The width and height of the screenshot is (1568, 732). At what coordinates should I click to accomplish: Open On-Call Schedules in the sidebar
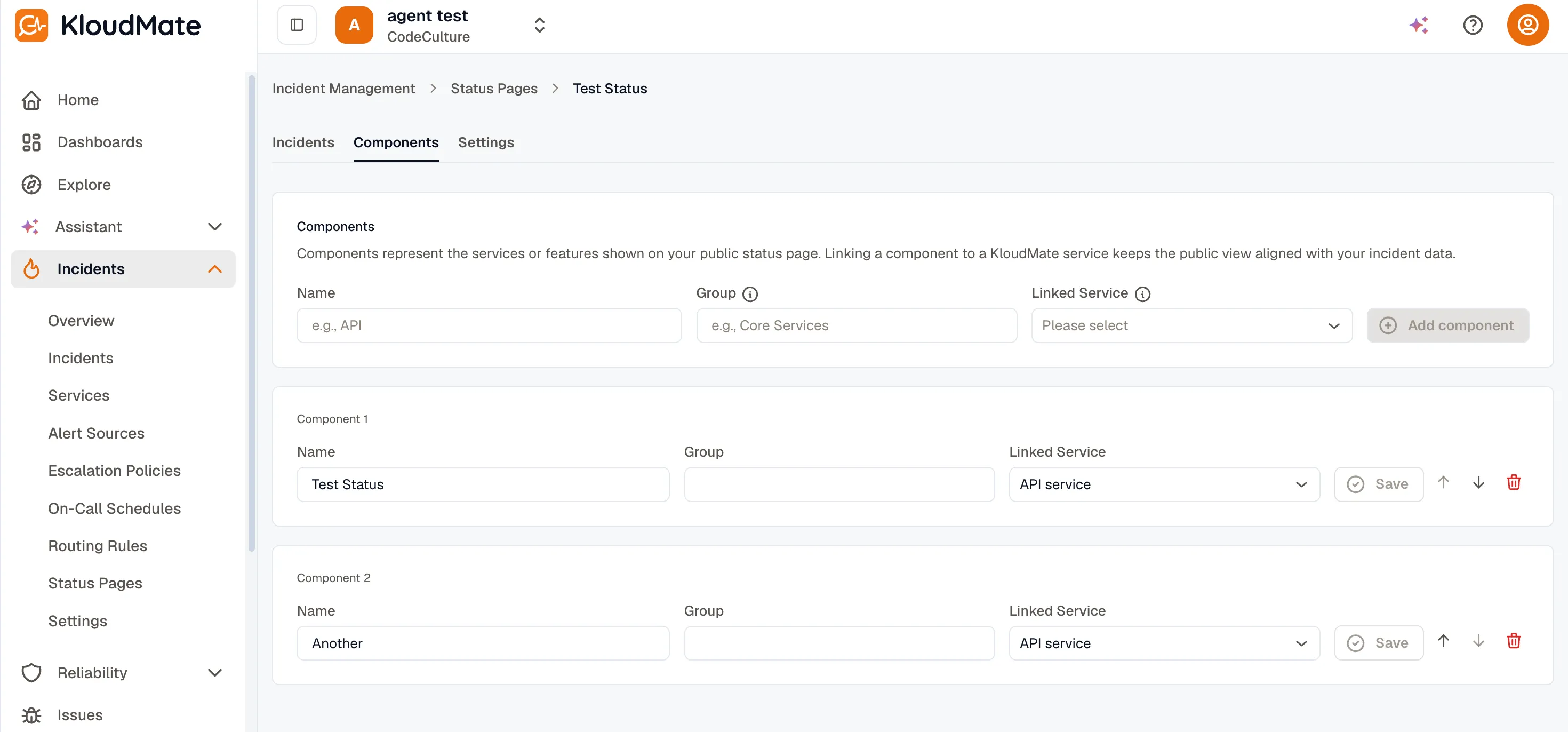click(x=115, y=508)
